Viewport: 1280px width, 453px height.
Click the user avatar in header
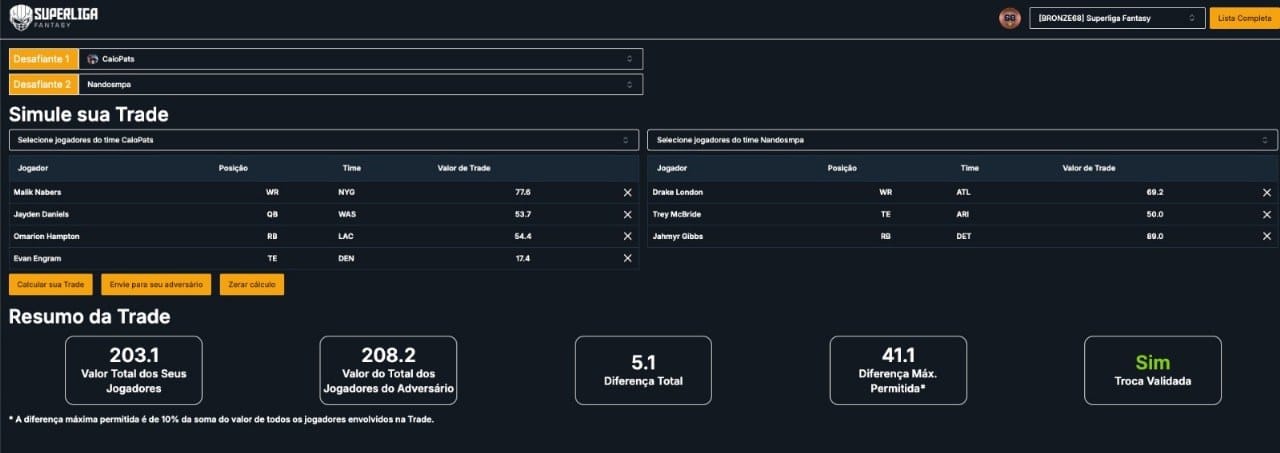[x=1009, y=18]
